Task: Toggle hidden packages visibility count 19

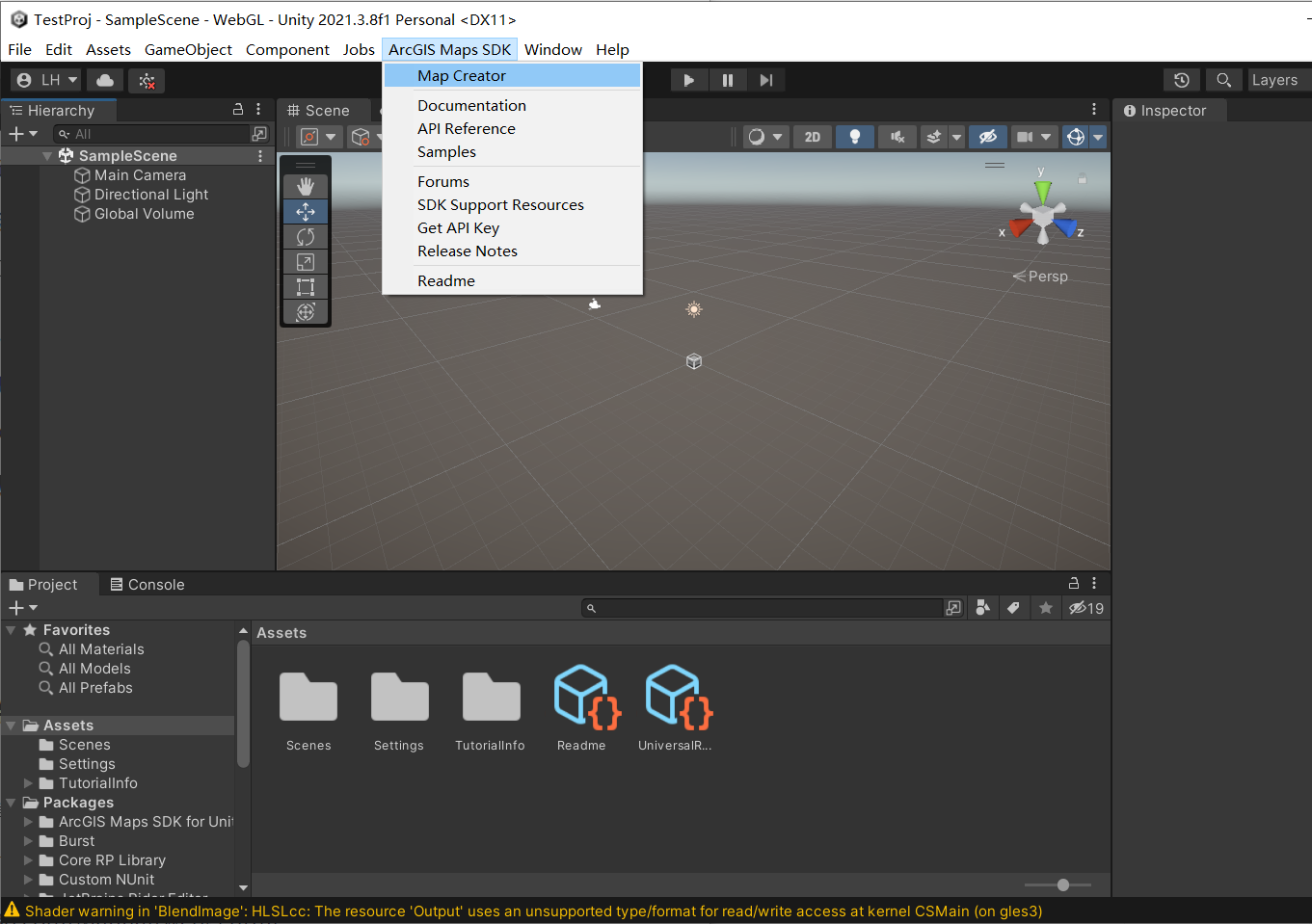Action: pos(1086,608)
